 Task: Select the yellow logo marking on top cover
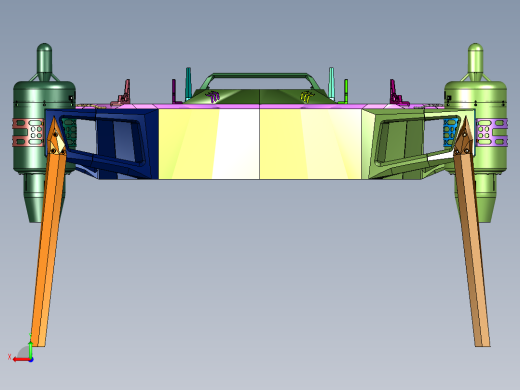[x=307, y=96]
